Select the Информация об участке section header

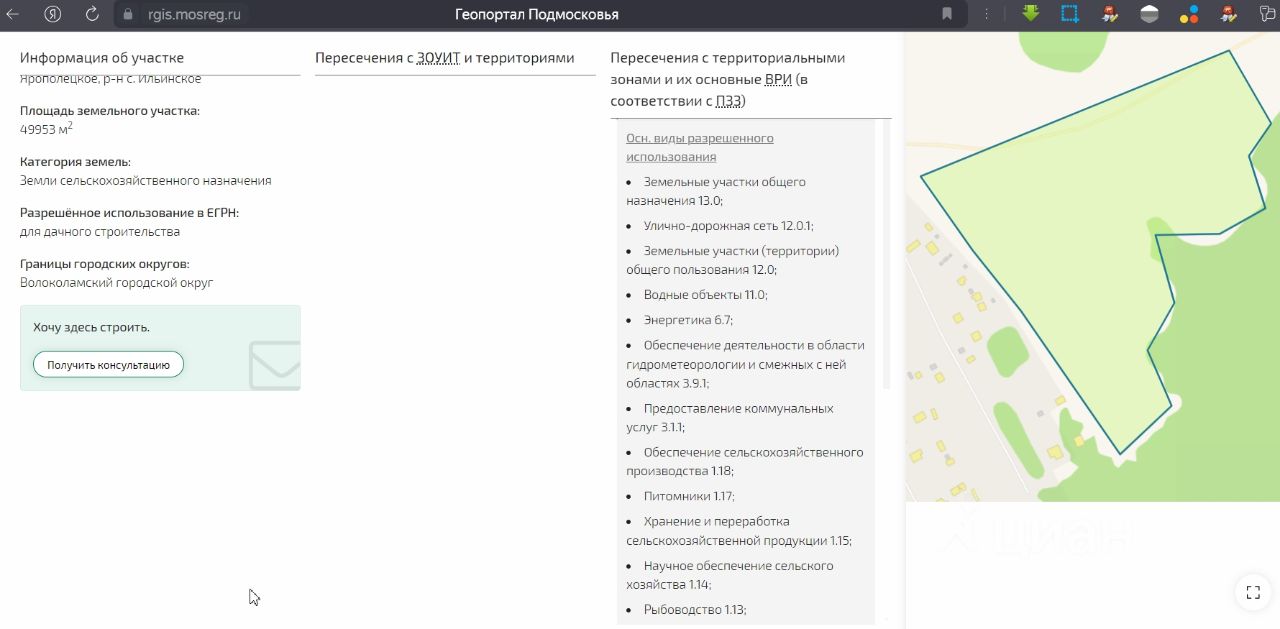coord(102,58)
